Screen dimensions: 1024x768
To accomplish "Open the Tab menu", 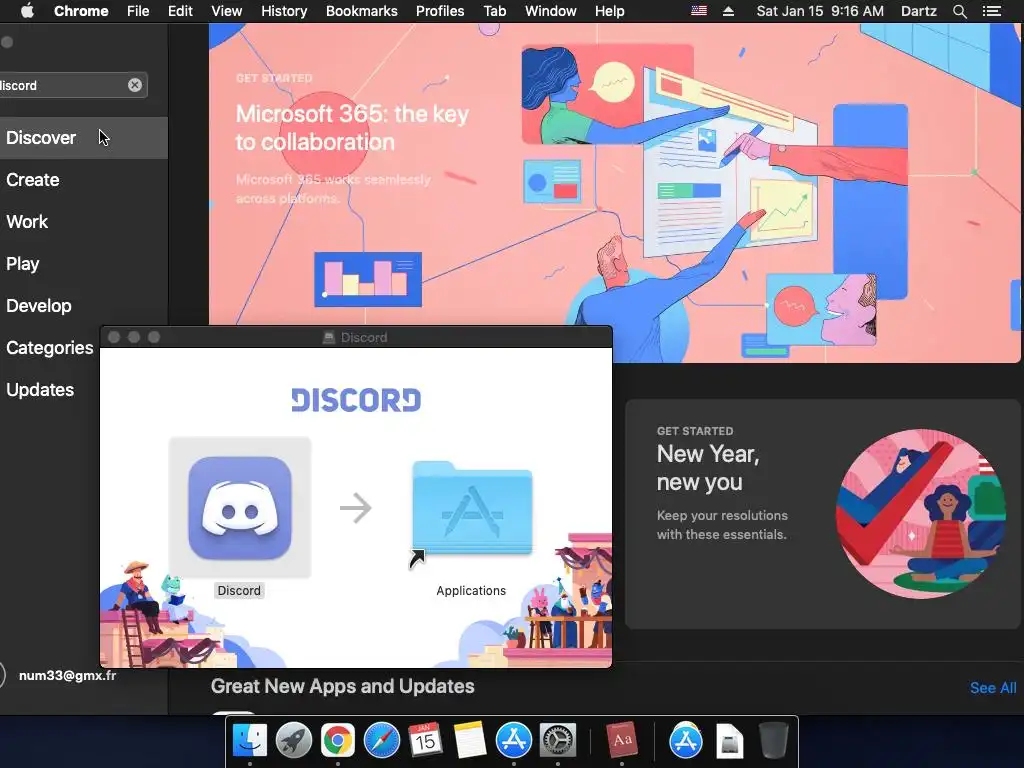I will point(494,11).
